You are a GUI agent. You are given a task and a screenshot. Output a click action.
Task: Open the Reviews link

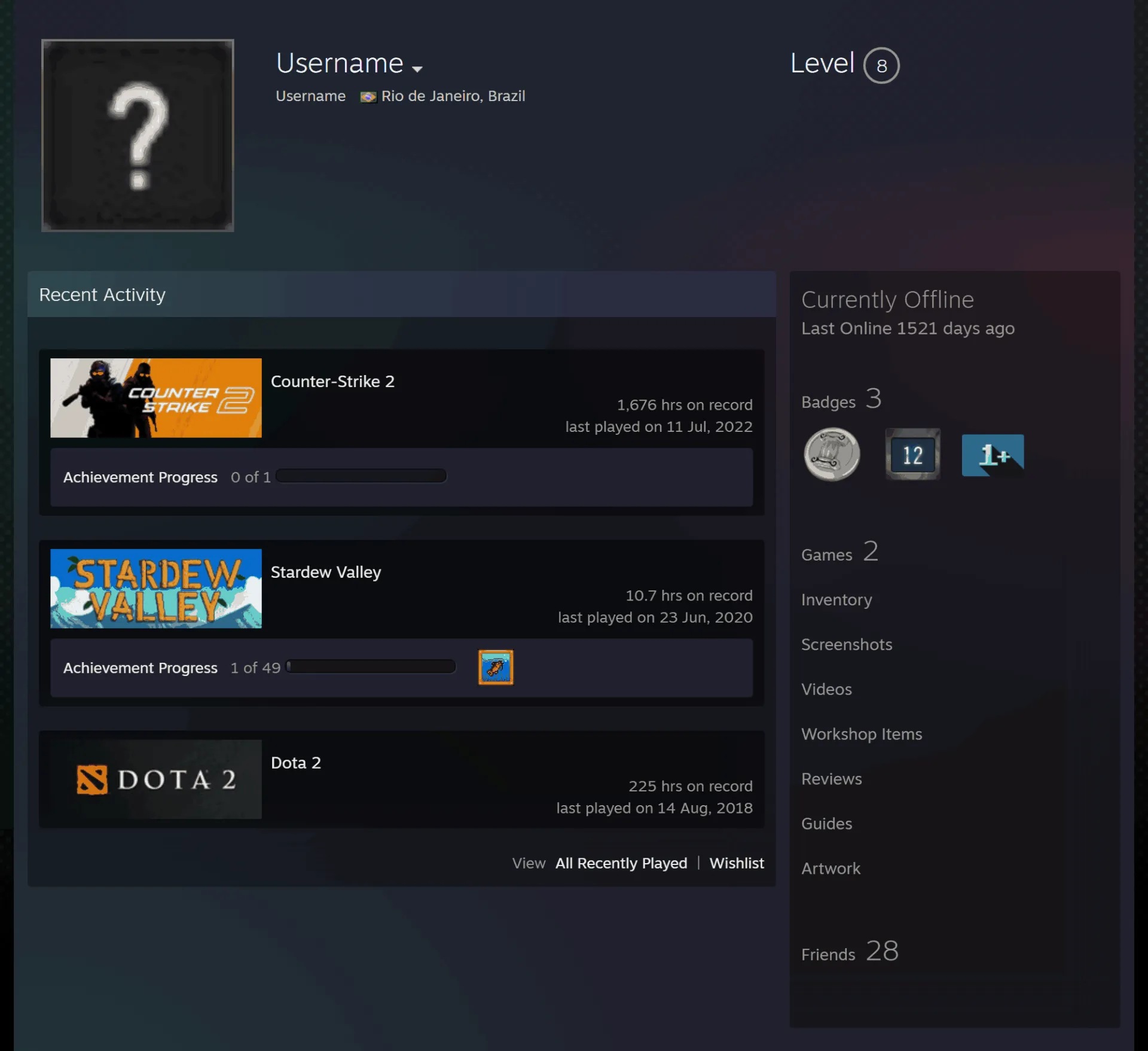coord(832,779)
